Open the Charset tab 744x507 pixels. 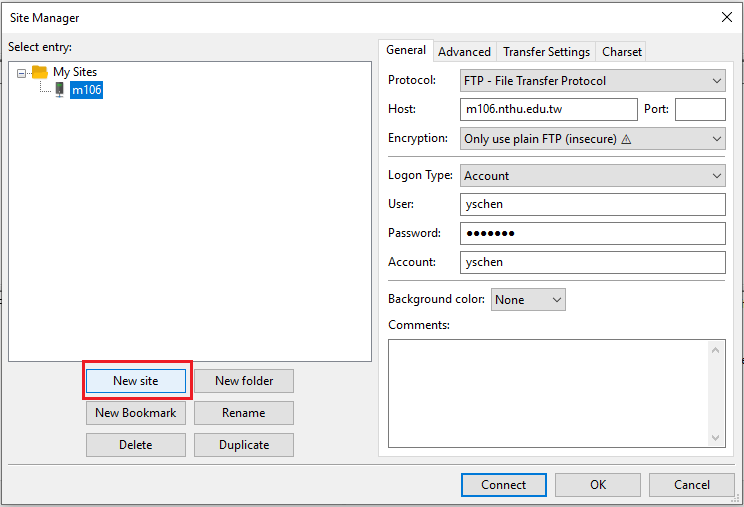click(622, 51)
